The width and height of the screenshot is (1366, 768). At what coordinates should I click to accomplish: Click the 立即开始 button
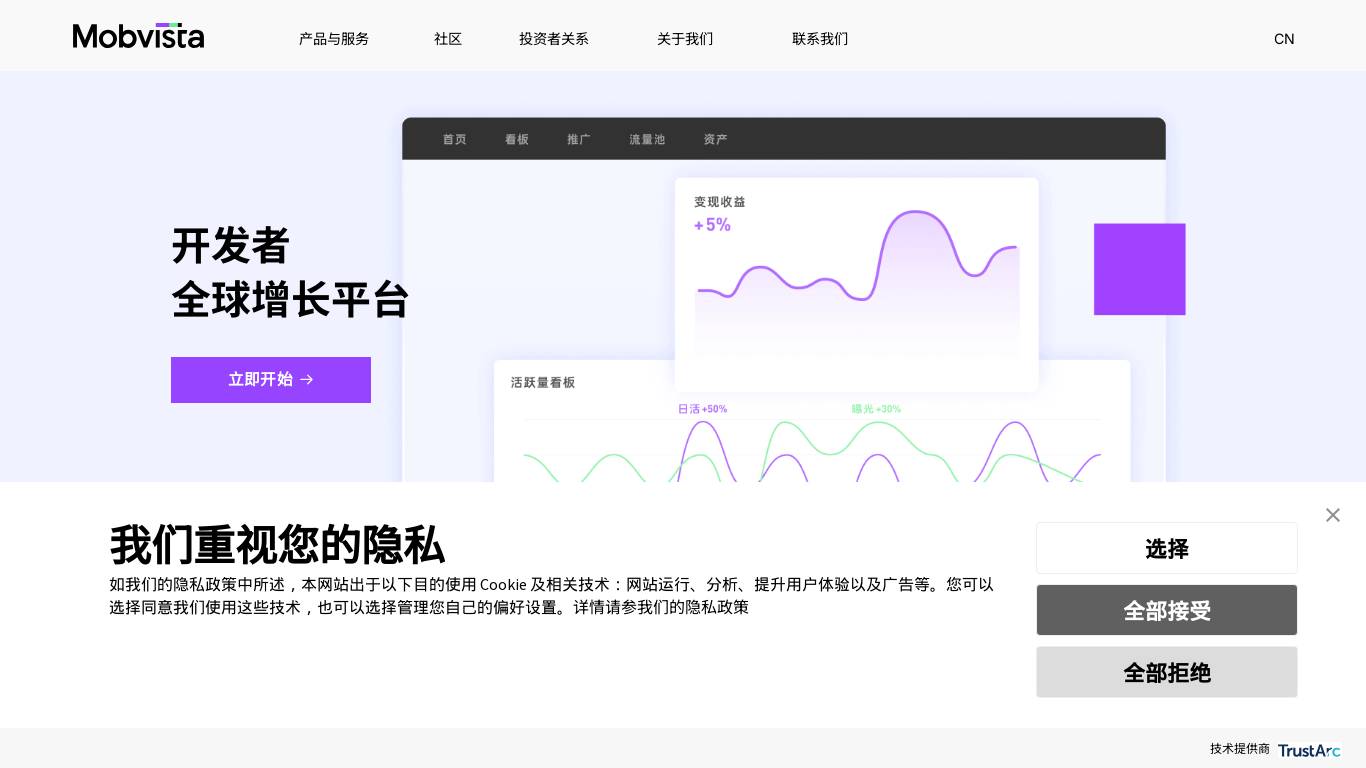(x=271, y=380)
